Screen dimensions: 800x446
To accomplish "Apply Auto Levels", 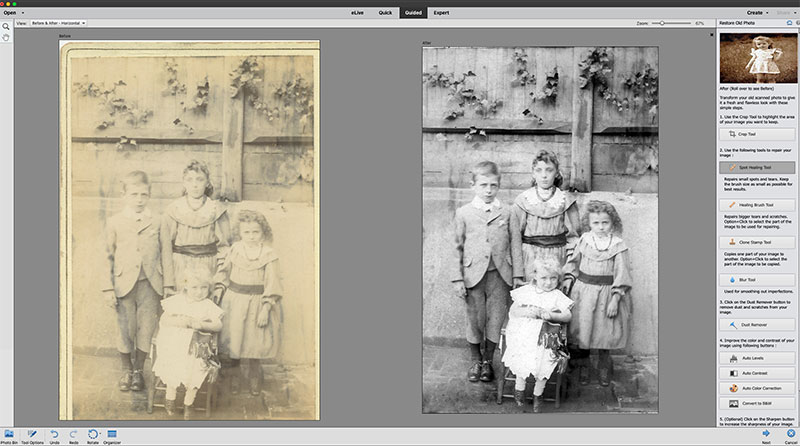I will 757,358.
